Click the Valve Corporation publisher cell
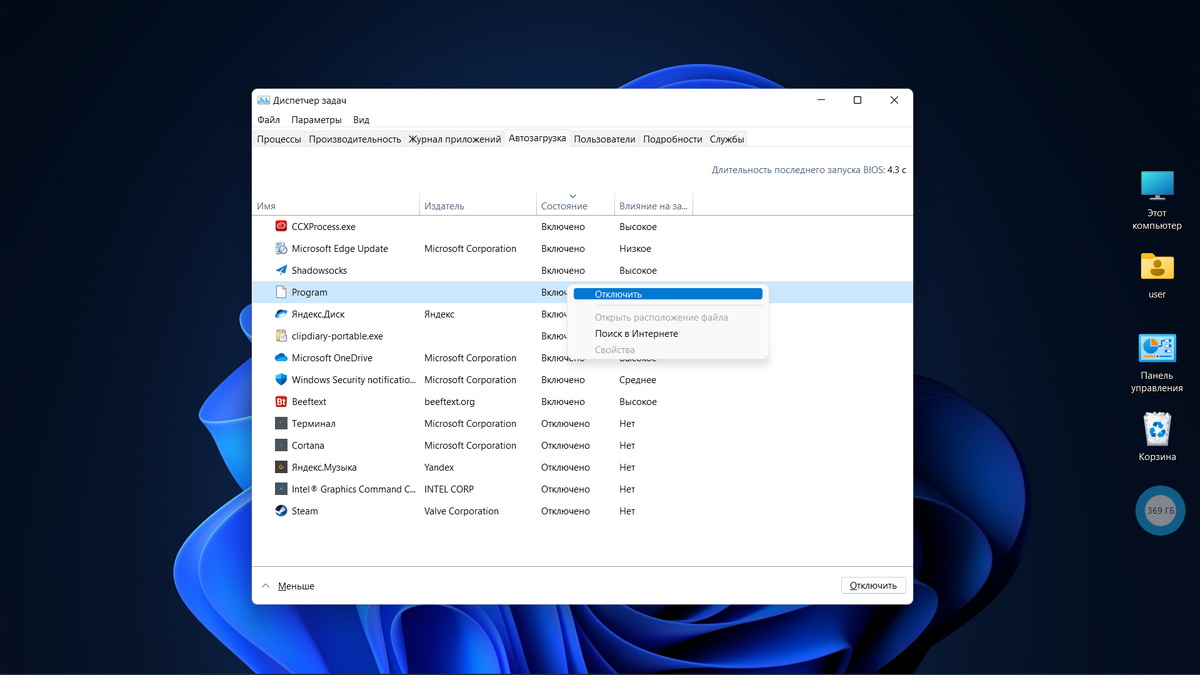Screen dimensions: 1200x675 (461, 511)
